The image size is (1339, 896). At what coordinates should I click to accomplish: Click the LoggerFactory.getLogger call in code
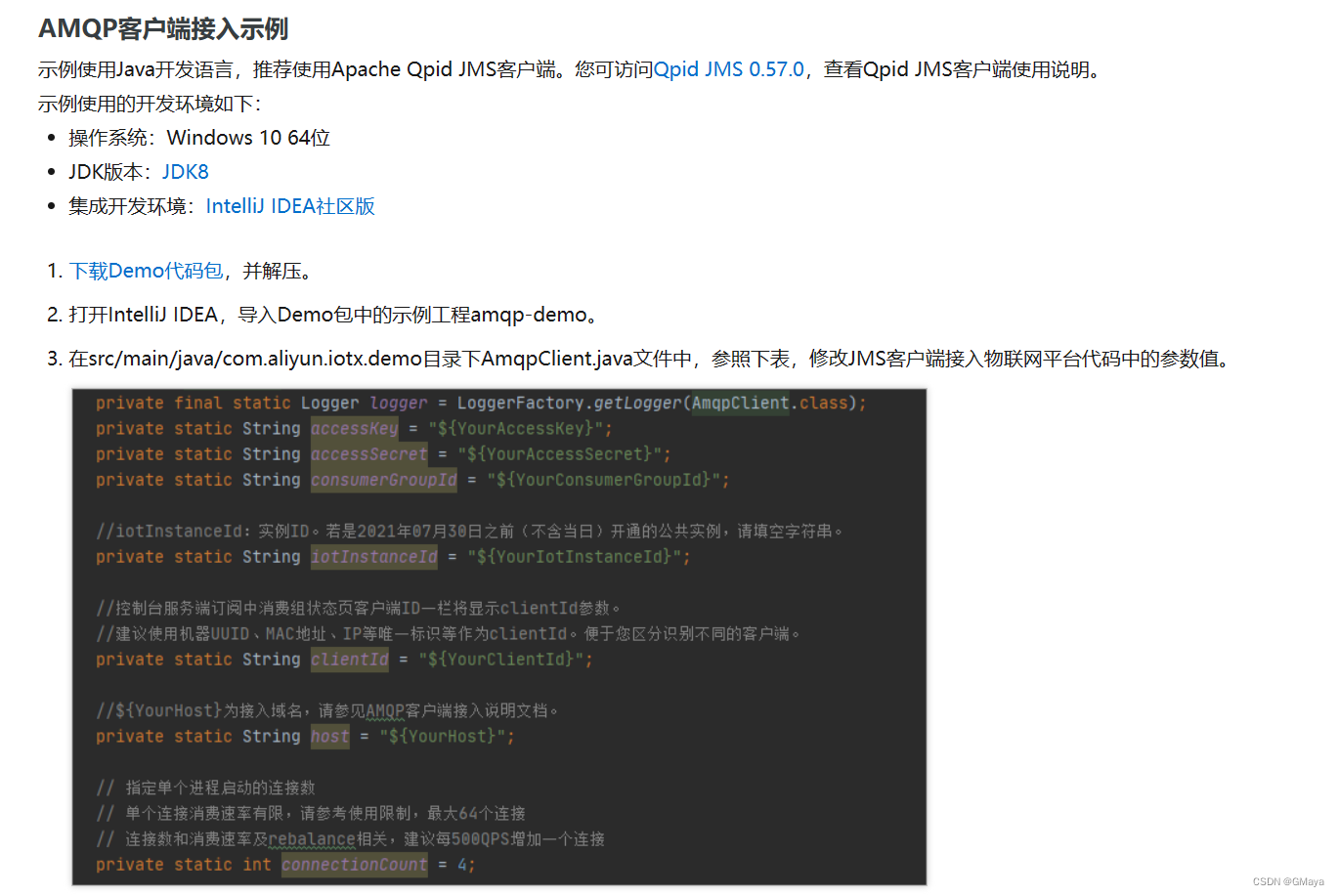tap(569, 403)
